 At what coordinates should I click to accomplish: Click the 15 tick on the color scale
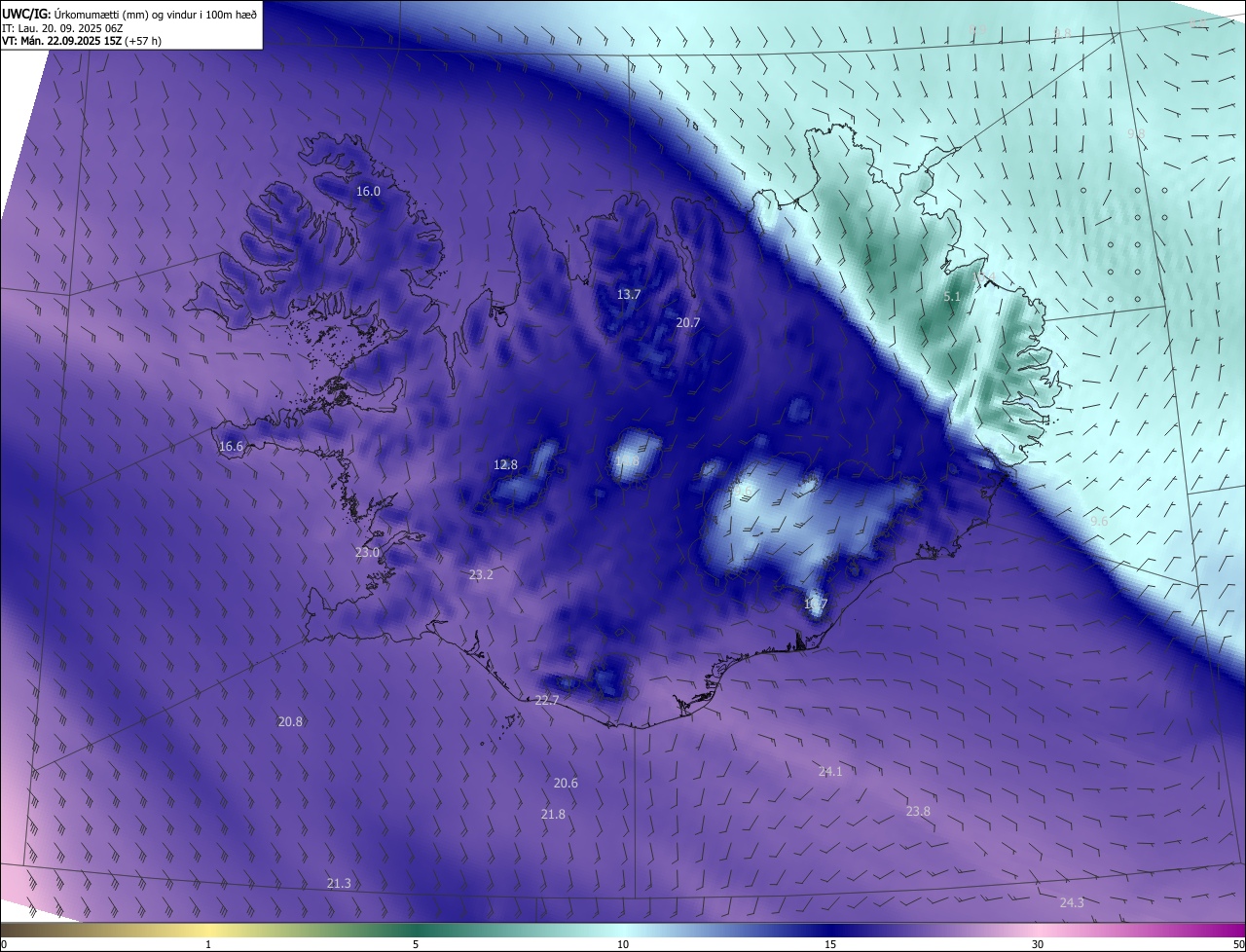click(x=830, y=945)
